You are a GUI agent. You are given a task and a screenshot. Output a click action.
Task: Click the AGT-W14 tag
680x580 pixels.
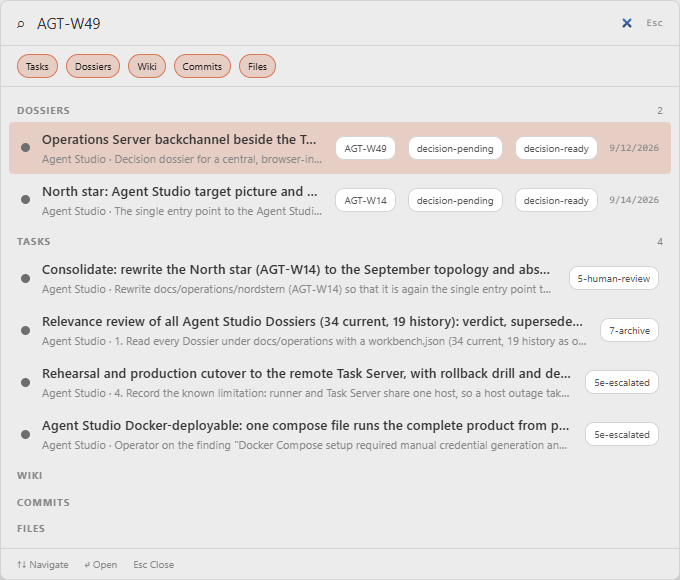[x=365, y=200]
